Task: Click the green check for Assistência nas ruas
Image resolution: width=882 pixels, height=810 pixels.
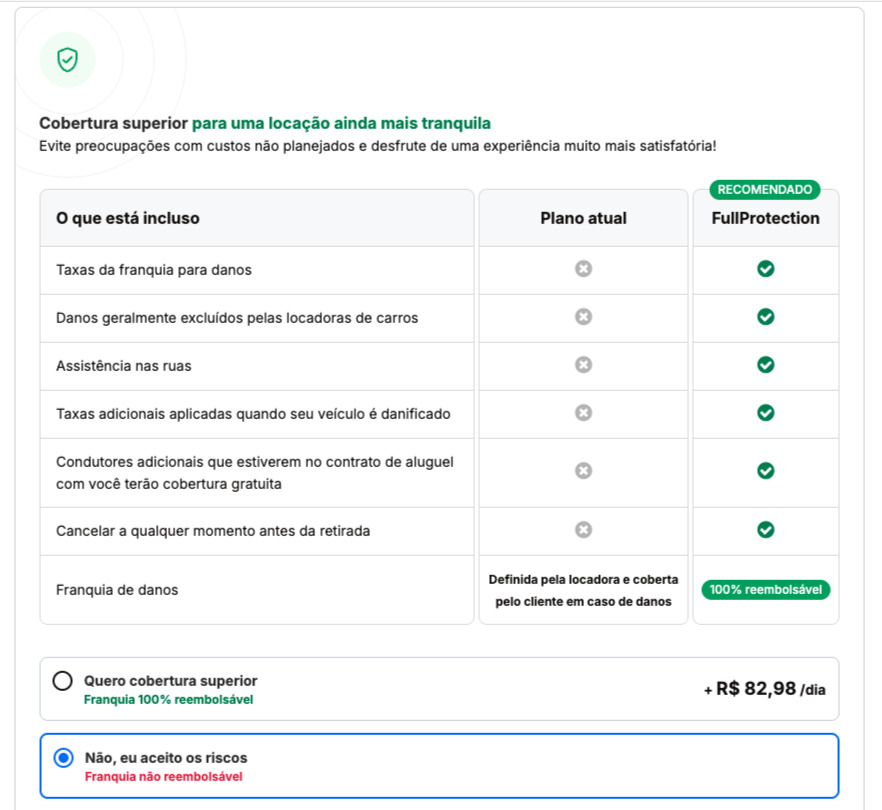Action: click(766, 365)
